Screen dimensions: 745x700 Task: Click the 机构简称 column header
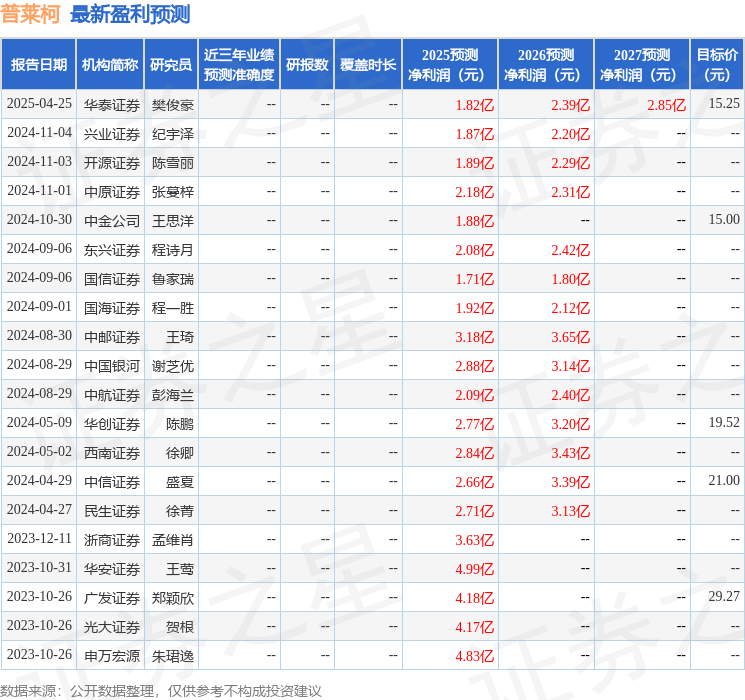point(110,65)
